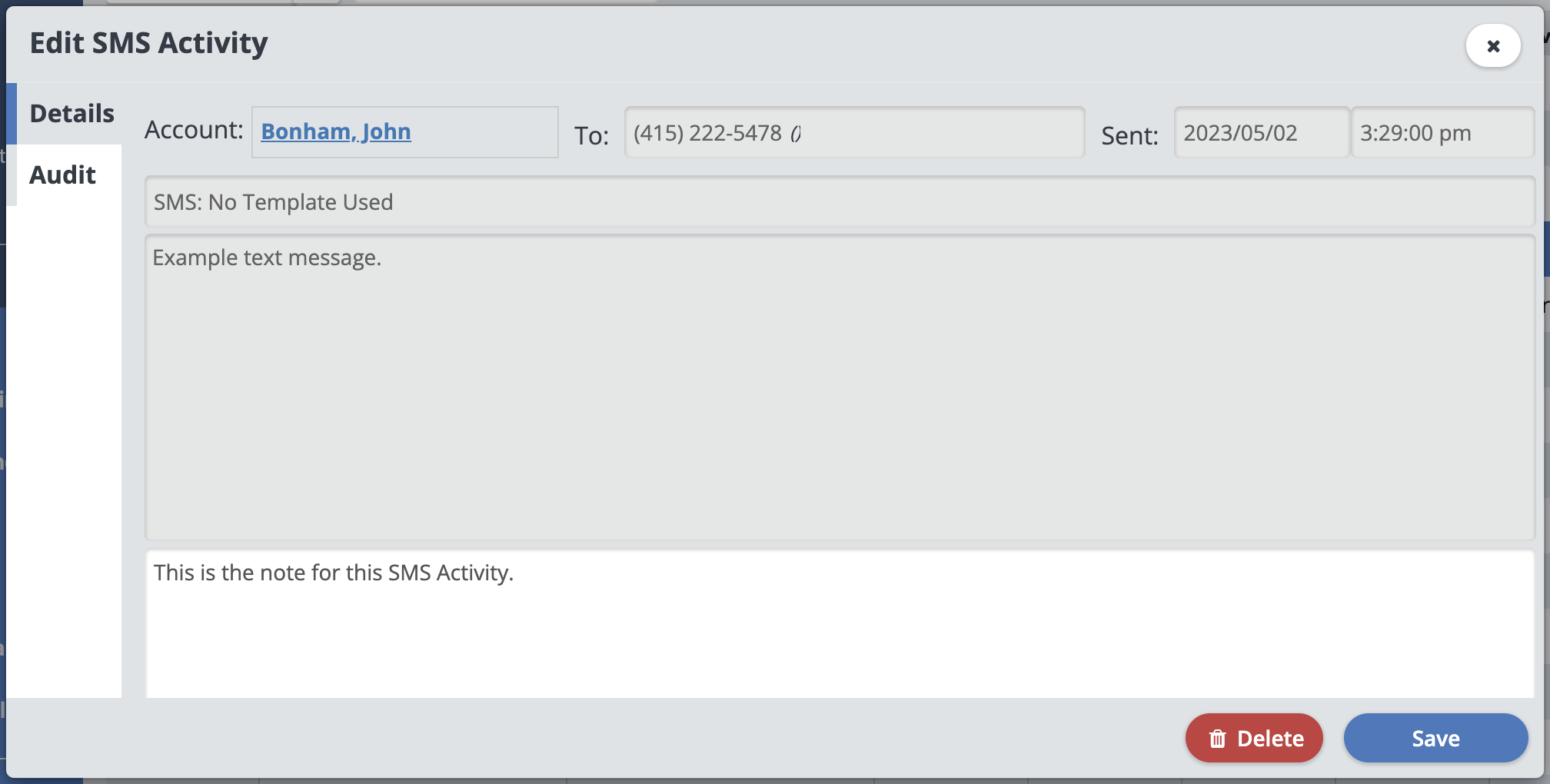The height and width of the screenshot is (784, 1550).
Task: Switch to the Details tab
Action: [72, 114]
